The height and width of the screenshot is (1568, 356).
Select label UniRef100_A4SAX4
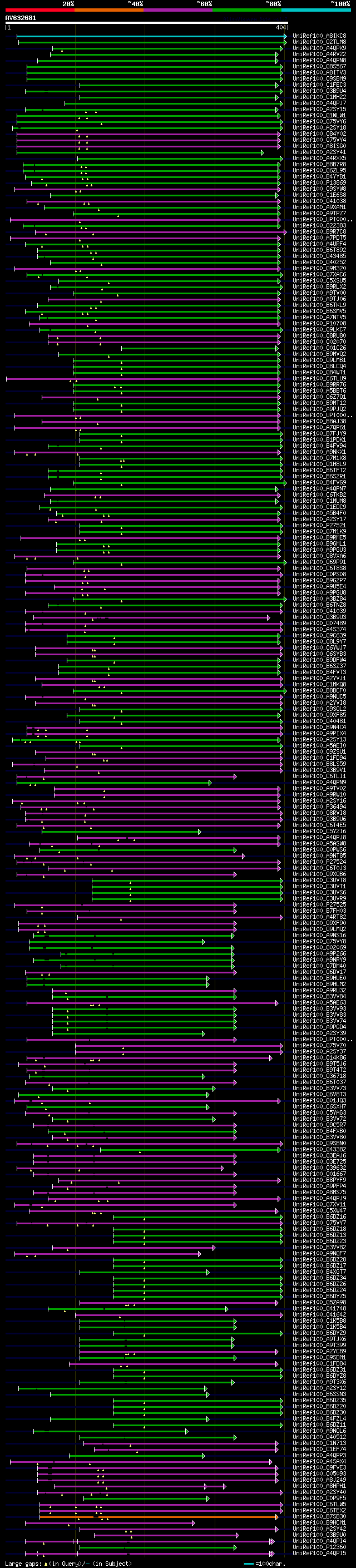(x=319, y=1461)
